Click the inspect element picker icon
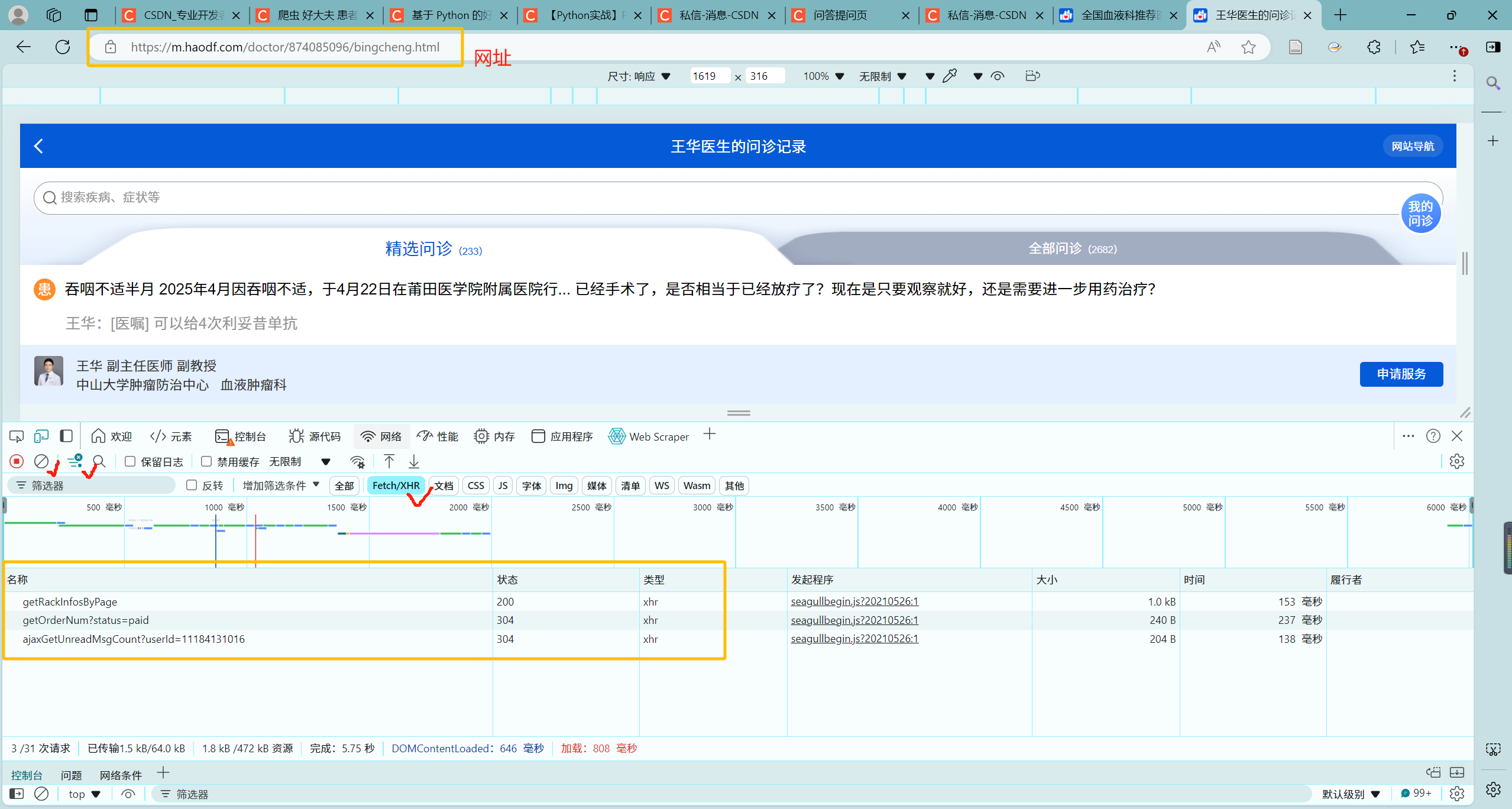The height and width of the screenshot is (809, 1512). pyautogui.click(x=17, y=436)
